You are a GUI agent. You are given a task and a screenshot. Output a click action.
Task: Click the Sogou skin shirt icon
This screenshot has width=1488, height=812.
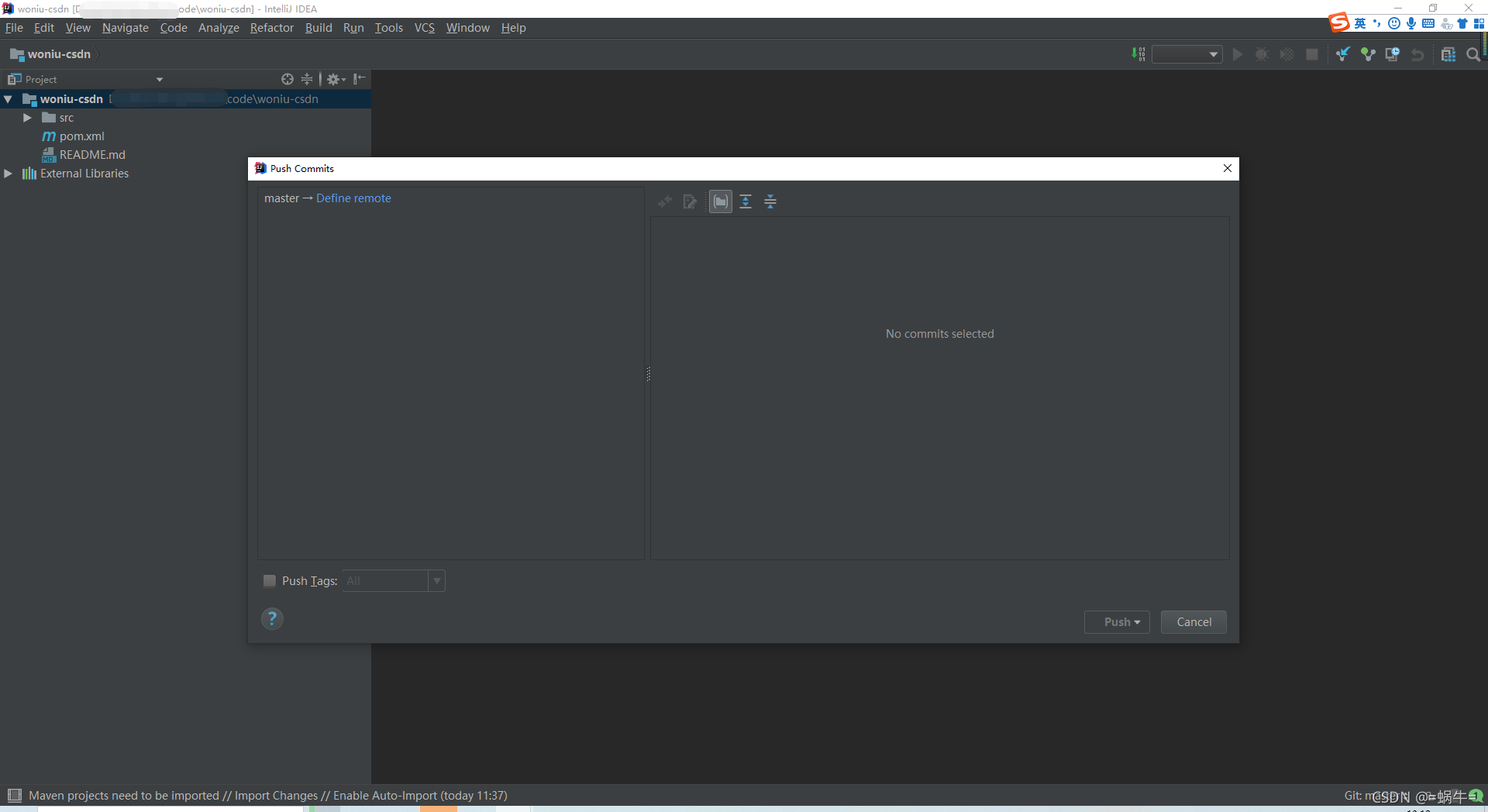[1462, 23]
